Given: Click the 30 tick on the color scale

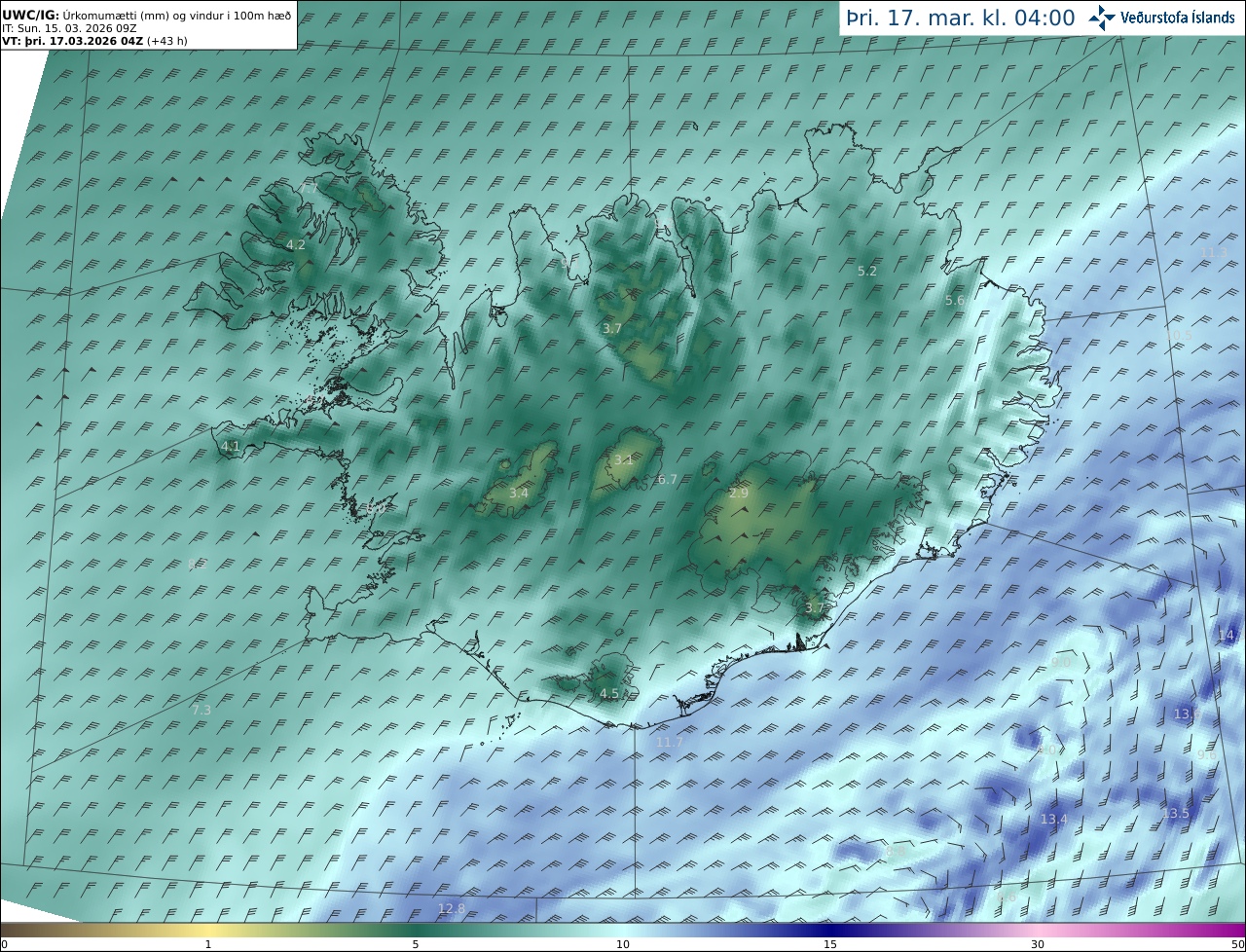Looking at the screenshot, I should click(1038, 944).
